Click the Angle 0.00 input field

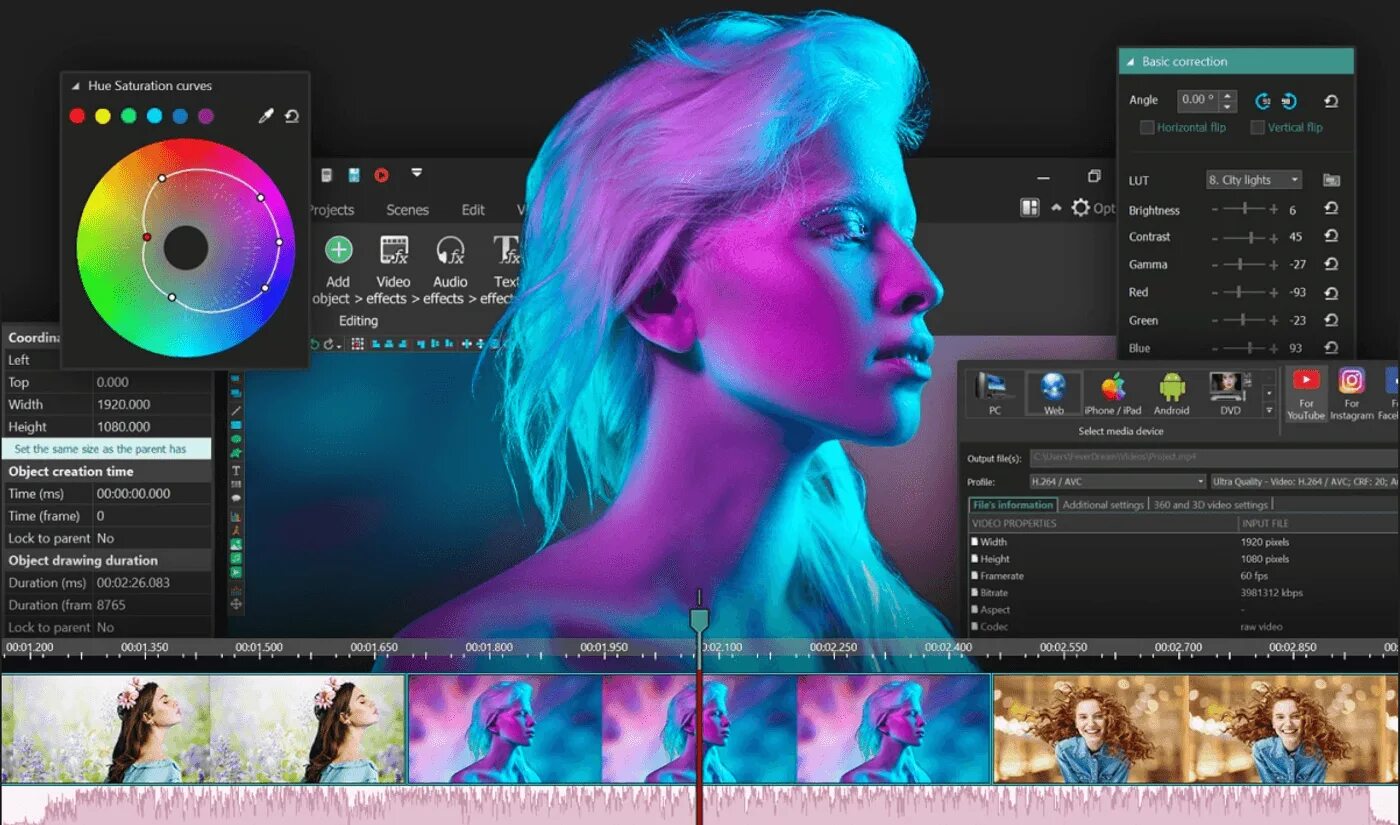[x=1198, y=100]
